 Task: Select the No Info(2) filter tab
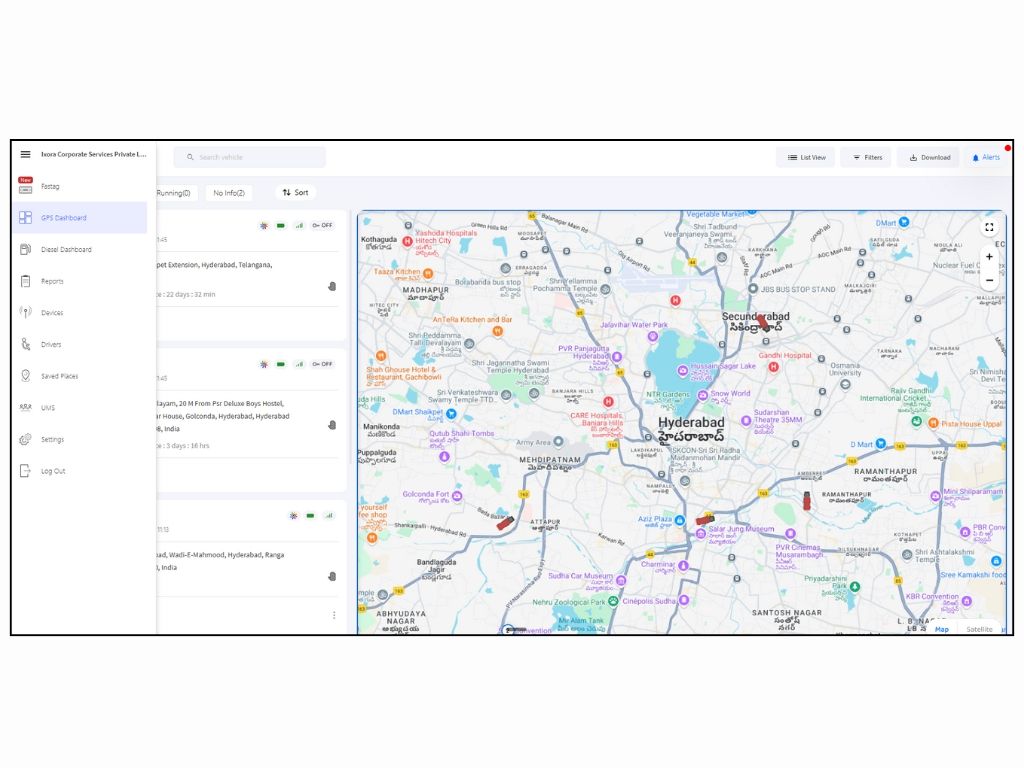[x=229, y=193]
